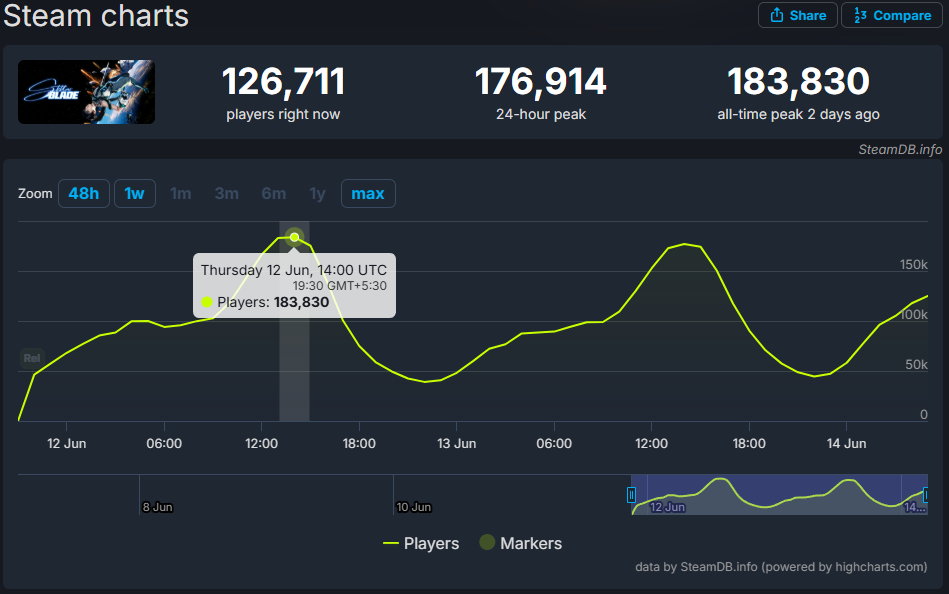Select the 1m zoom option
Viewport: 949px width, 594px height.
tap(180, 194)
